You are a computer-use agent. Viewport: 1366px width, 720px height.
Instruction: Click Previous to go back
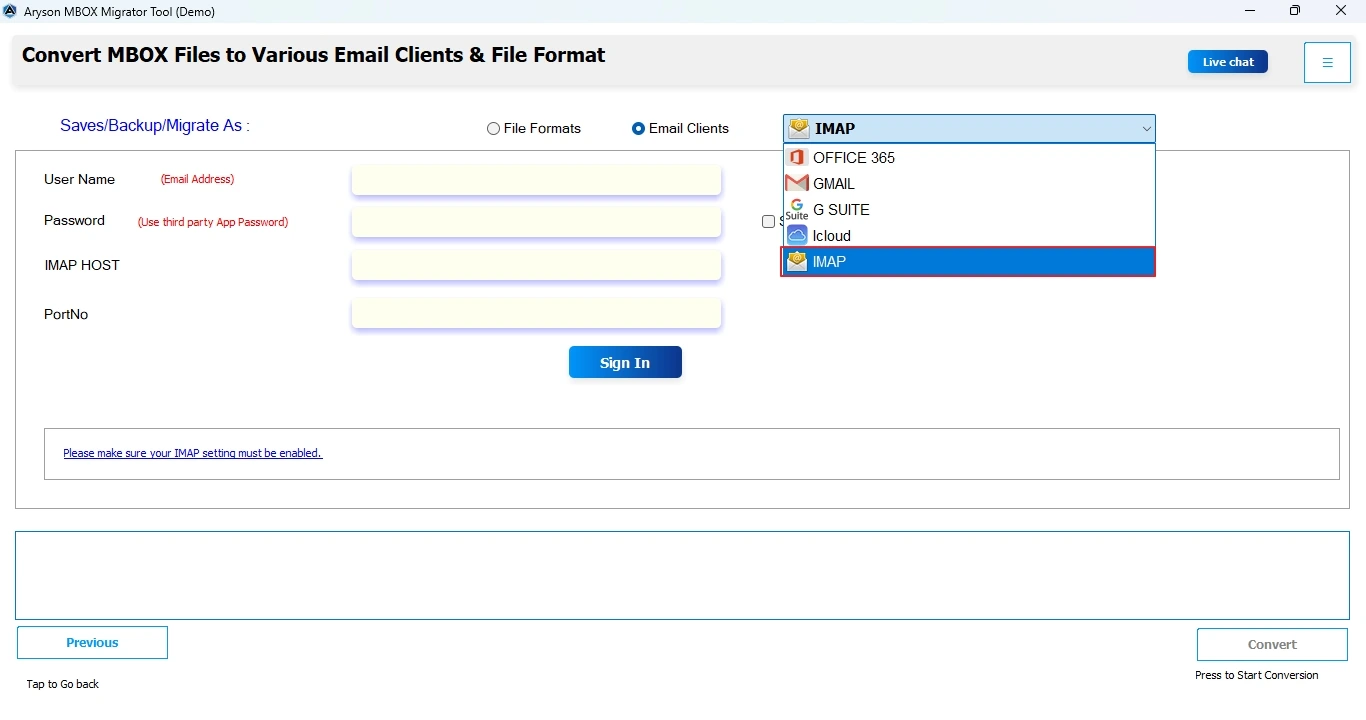(91, 642)
